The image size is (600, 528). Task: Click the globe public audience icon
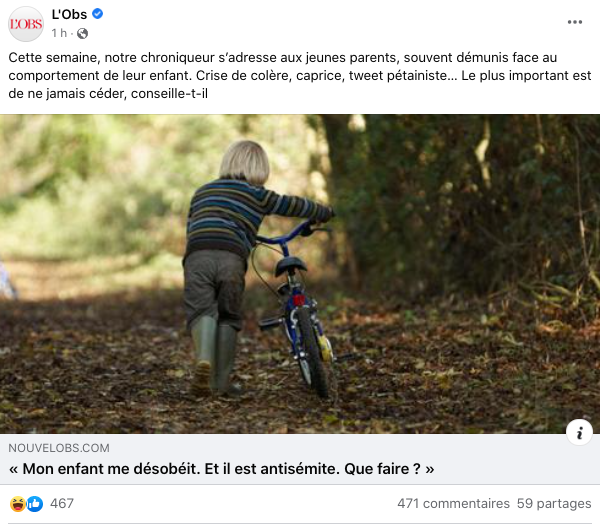[x=82, y=34]
